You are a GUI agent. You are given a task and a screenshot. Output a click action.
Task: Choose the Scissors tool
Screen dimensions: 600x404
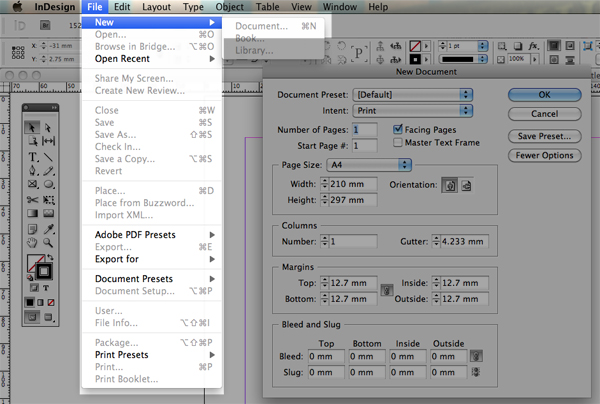[32, 200]
